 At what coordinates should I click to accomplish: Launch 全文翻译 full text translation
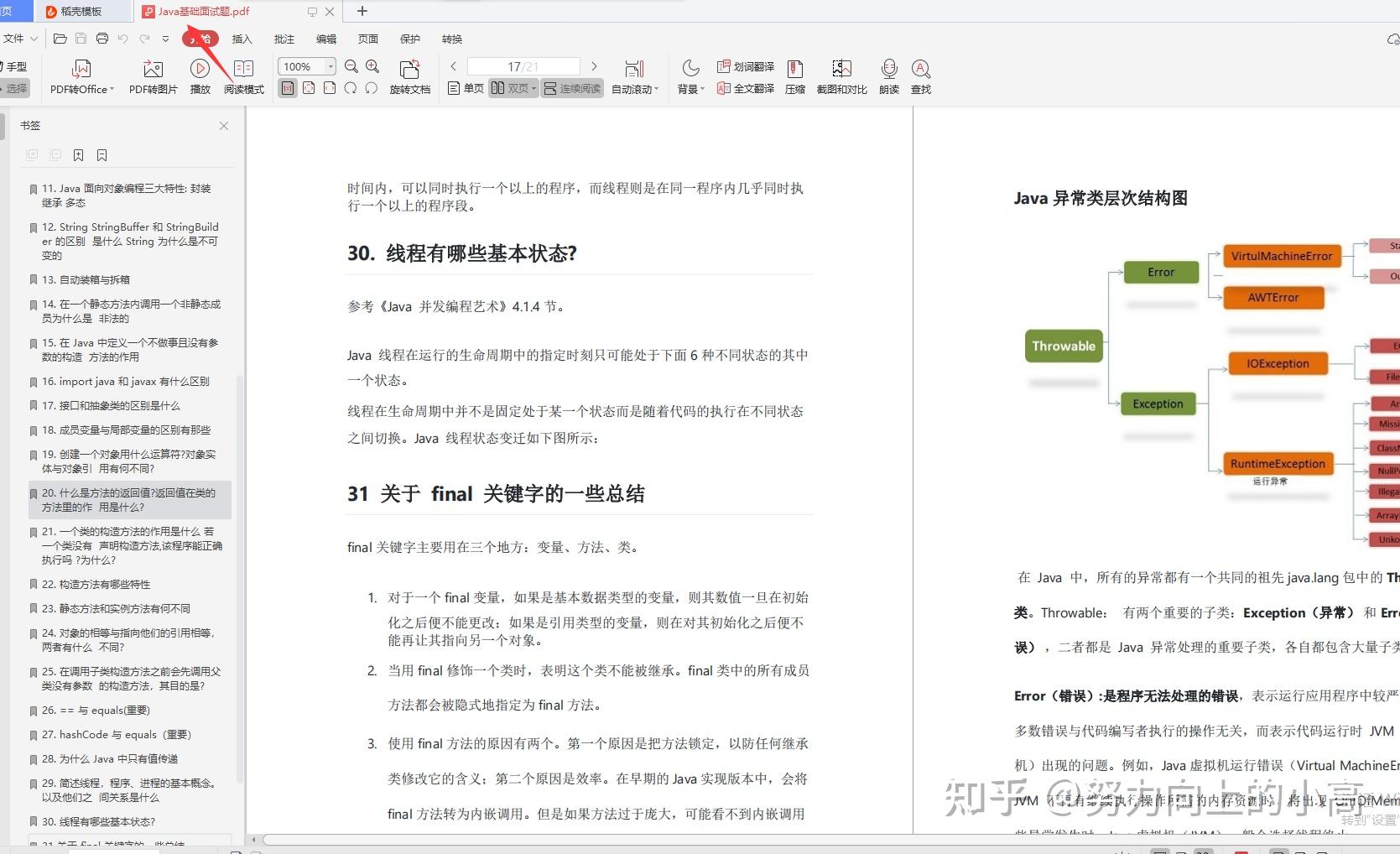pyautogui.click(x=746, y=88)
